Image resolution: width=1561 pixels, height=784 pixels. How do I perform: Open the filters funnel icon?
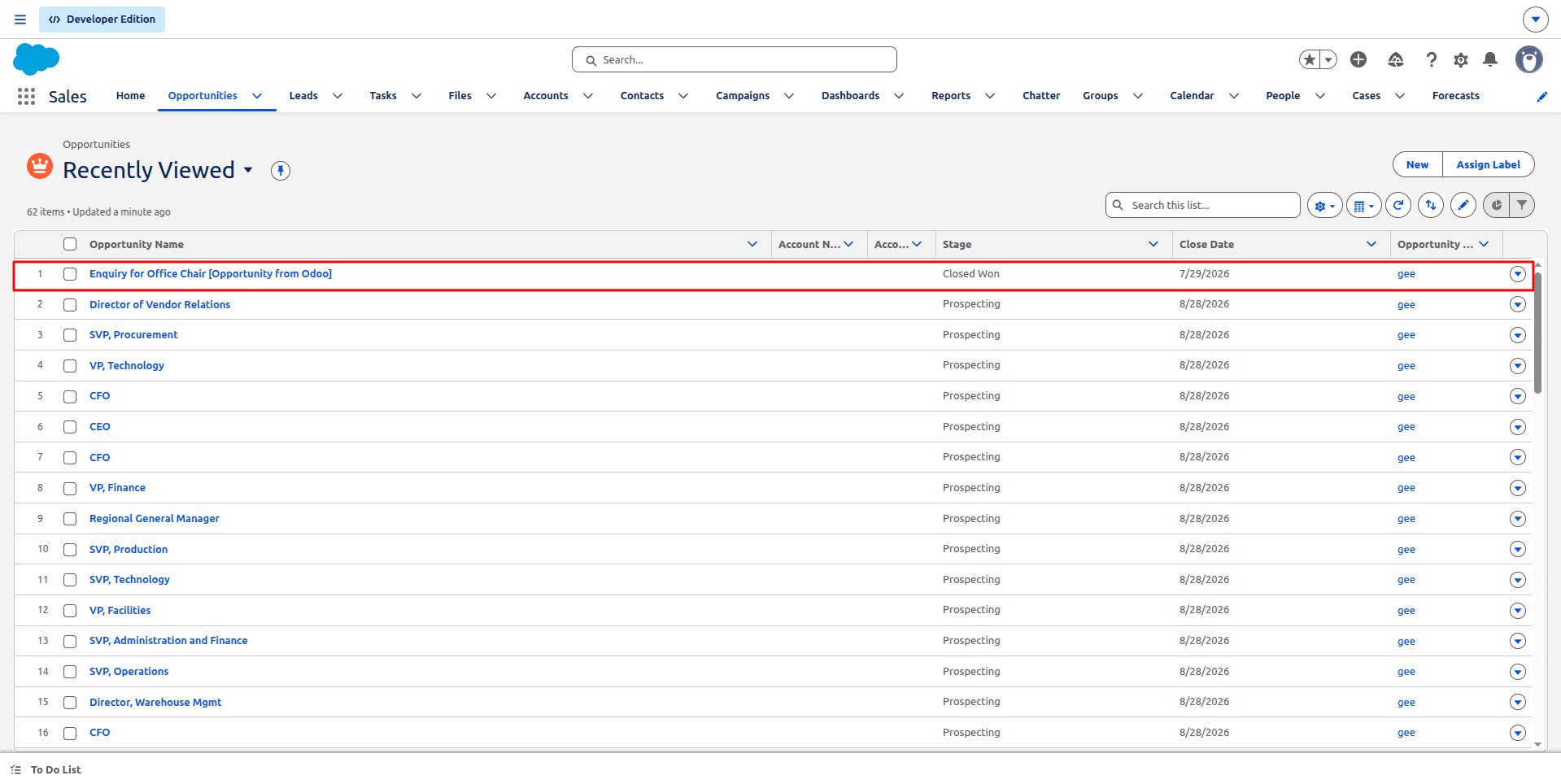click(x=1522, y=206)
